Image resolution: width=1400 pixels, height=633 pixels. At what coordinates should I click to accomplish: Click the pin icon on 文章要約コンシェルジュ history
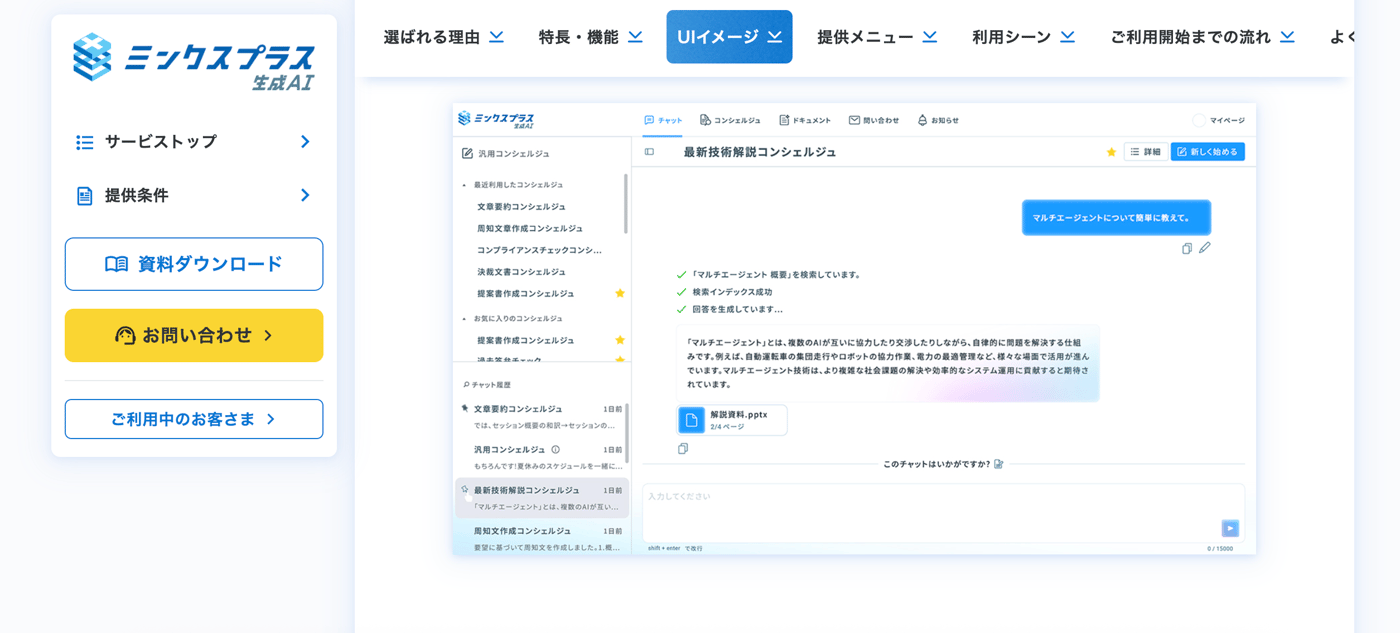465,408
